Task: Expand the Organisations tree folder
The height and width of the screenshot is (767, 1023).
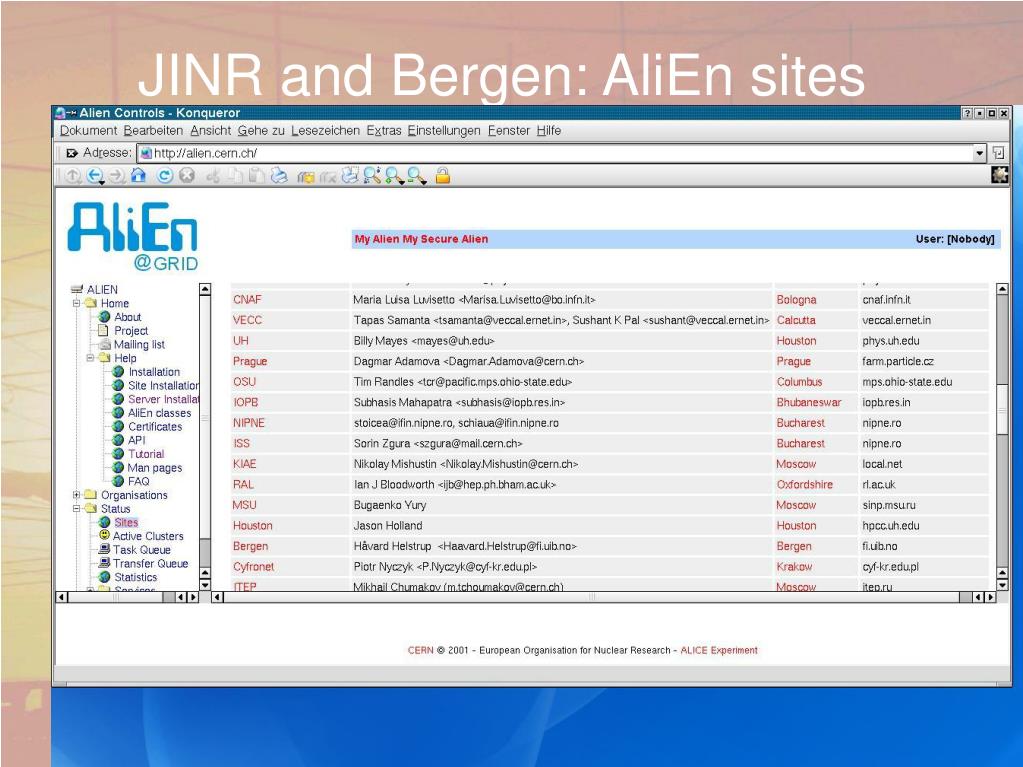Action: pos(76,494)
